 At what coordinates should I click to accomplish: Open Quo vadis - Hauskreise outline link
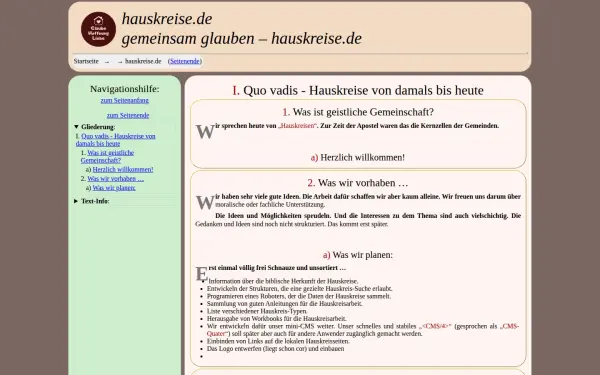[x=116, y=140]
